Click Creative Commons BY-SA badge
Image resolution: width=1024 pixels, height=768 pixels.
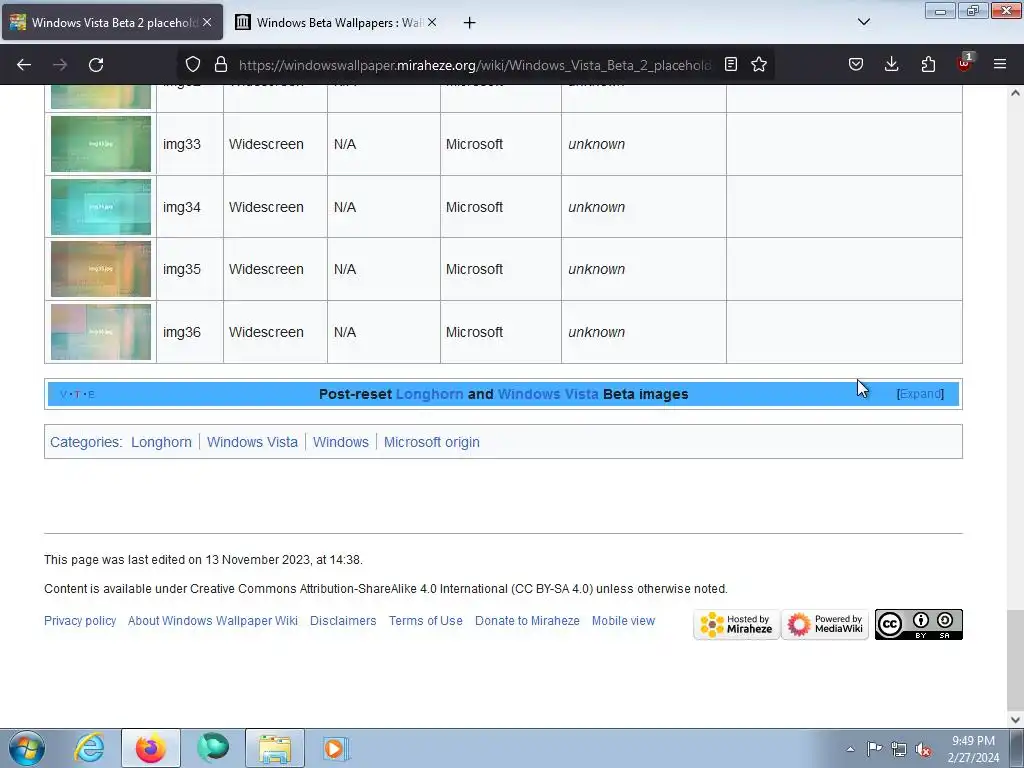(x=918, y=625)
